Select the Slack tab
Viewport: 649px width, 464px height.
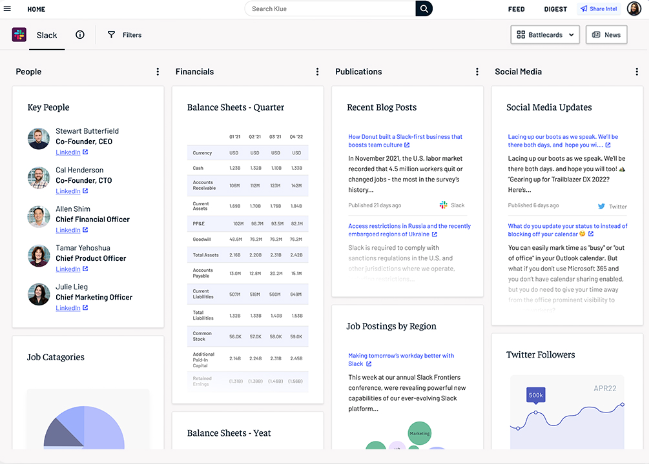[47, 35]
